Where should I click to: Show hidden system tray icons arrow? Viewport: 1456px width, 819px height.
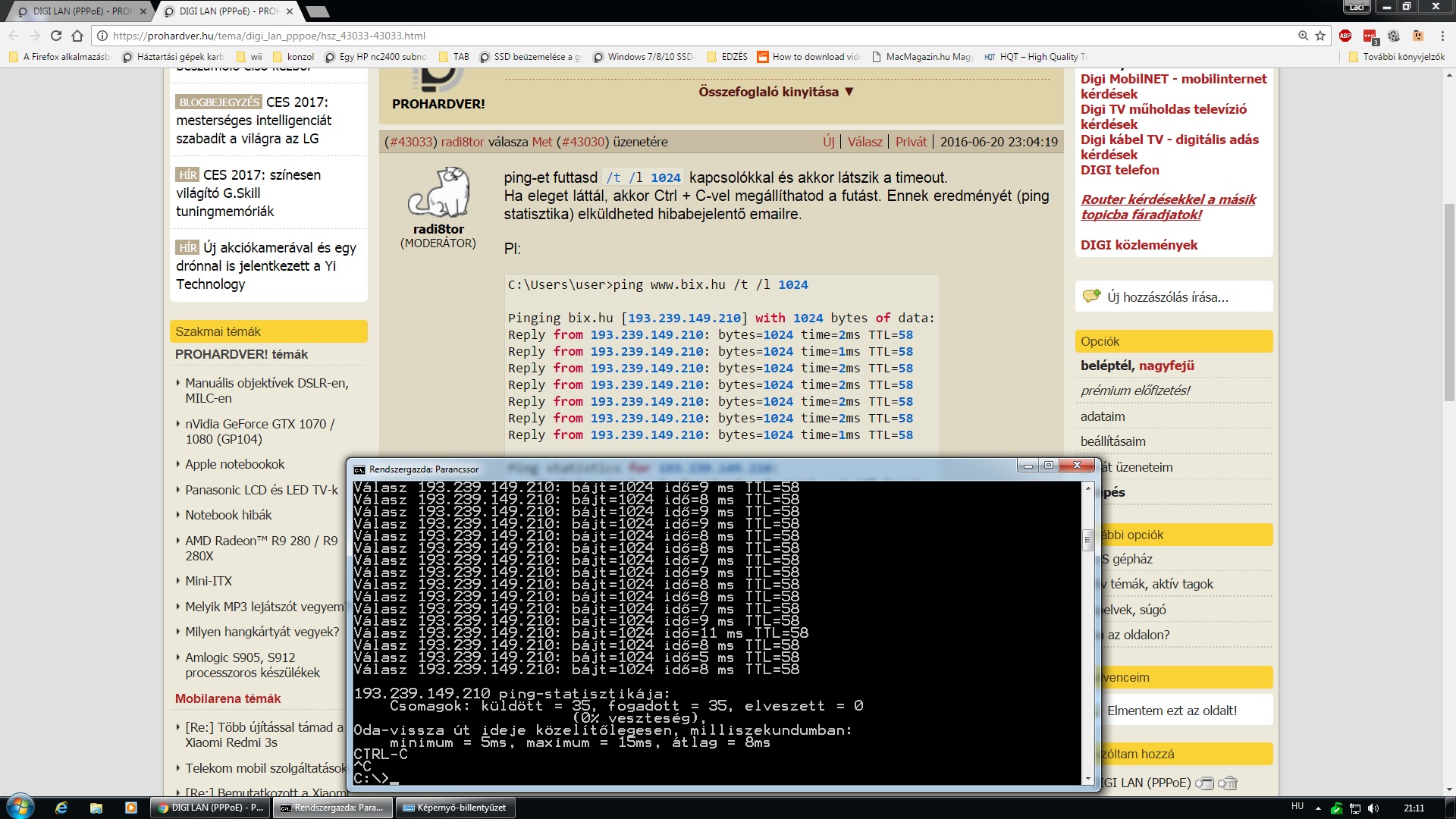[x=1318, y=808]
